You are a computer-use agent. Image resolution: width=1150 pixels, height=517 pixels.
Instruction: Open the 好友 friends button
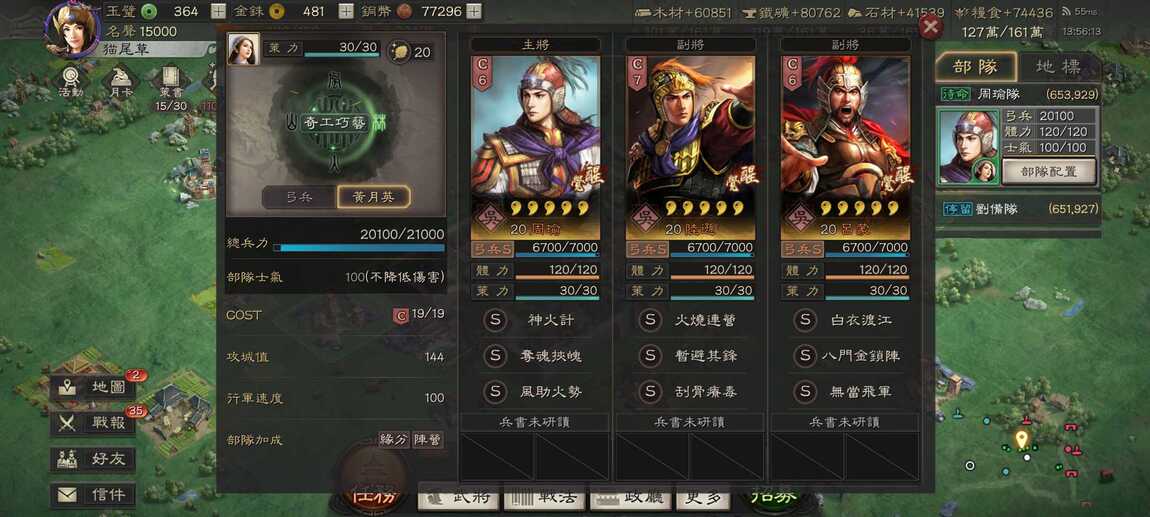(x=94, y=459)
